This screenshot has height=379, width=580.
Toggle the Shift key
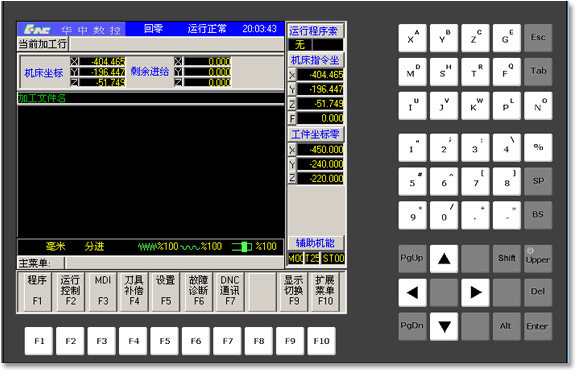point(507,259)
